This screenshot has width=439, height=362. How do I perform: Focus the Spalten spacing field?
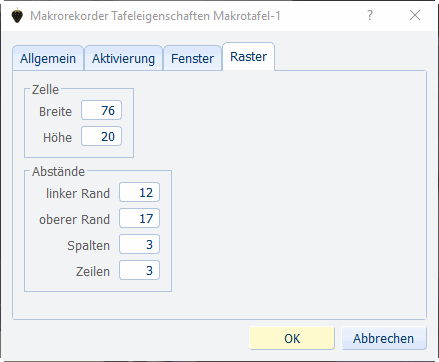tap(139, 244)
